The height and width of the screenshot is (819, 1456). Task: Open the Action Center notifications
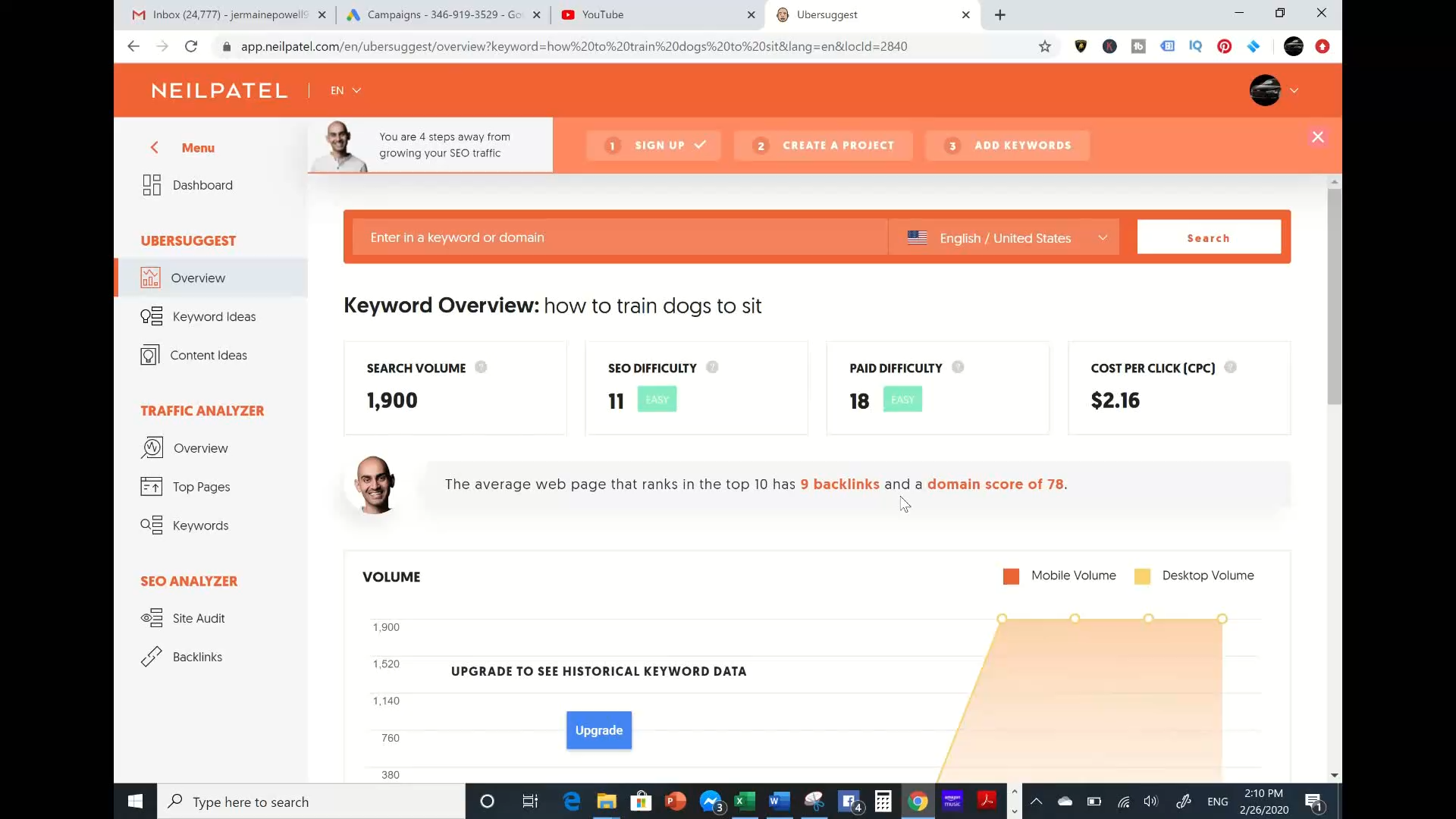tap(1315, 802)
